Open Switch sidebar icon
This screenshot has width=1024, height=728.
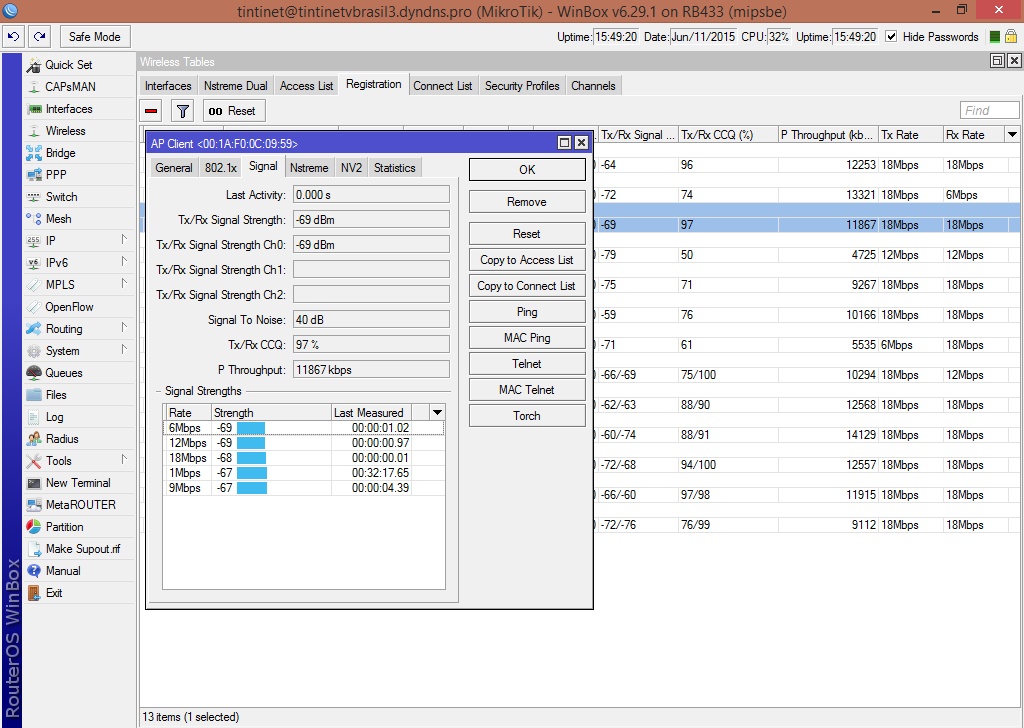point(34,197)
